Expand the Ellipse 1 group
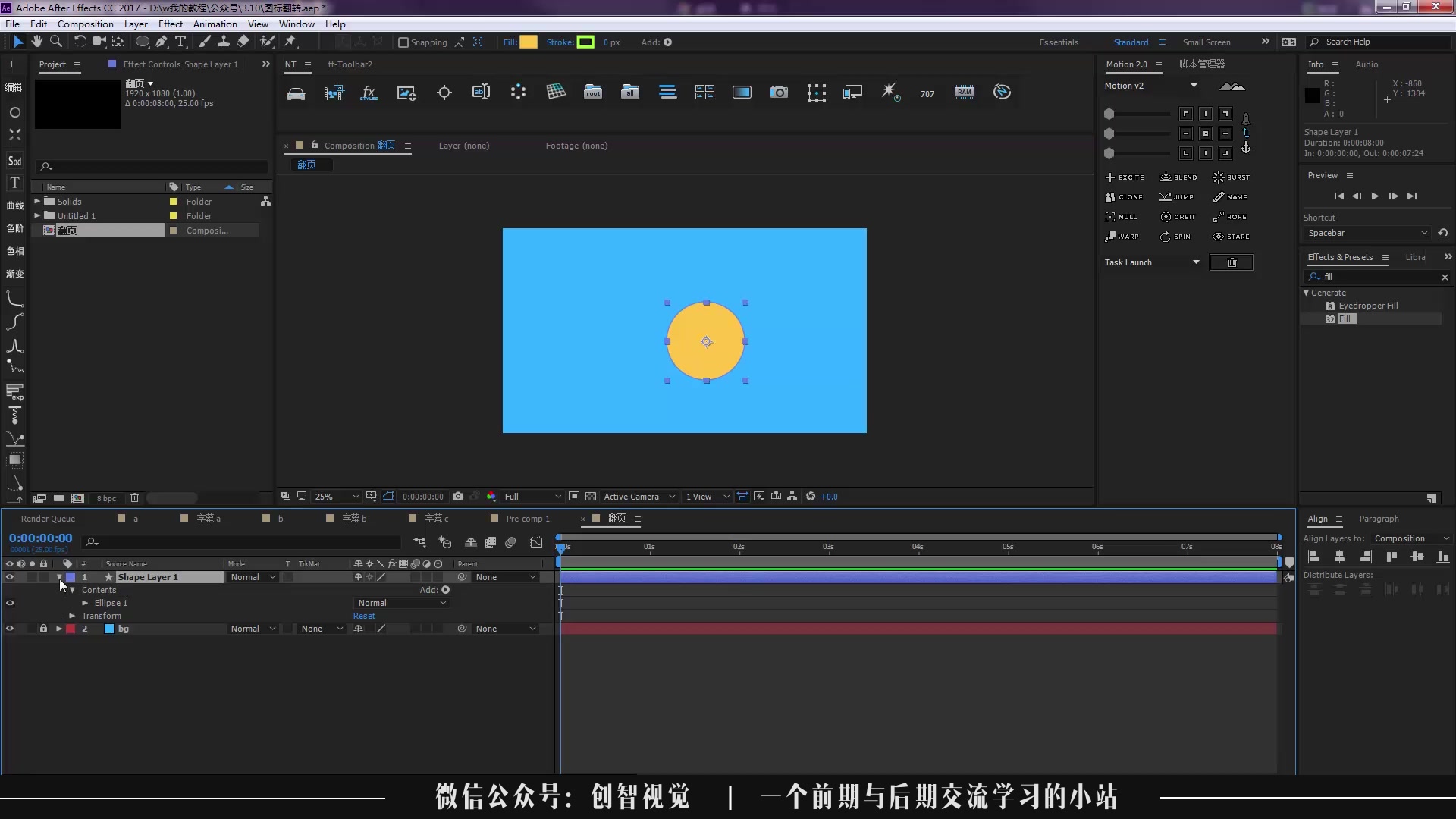The height and width of the screenshot is (819, 1456). [85, 604]
